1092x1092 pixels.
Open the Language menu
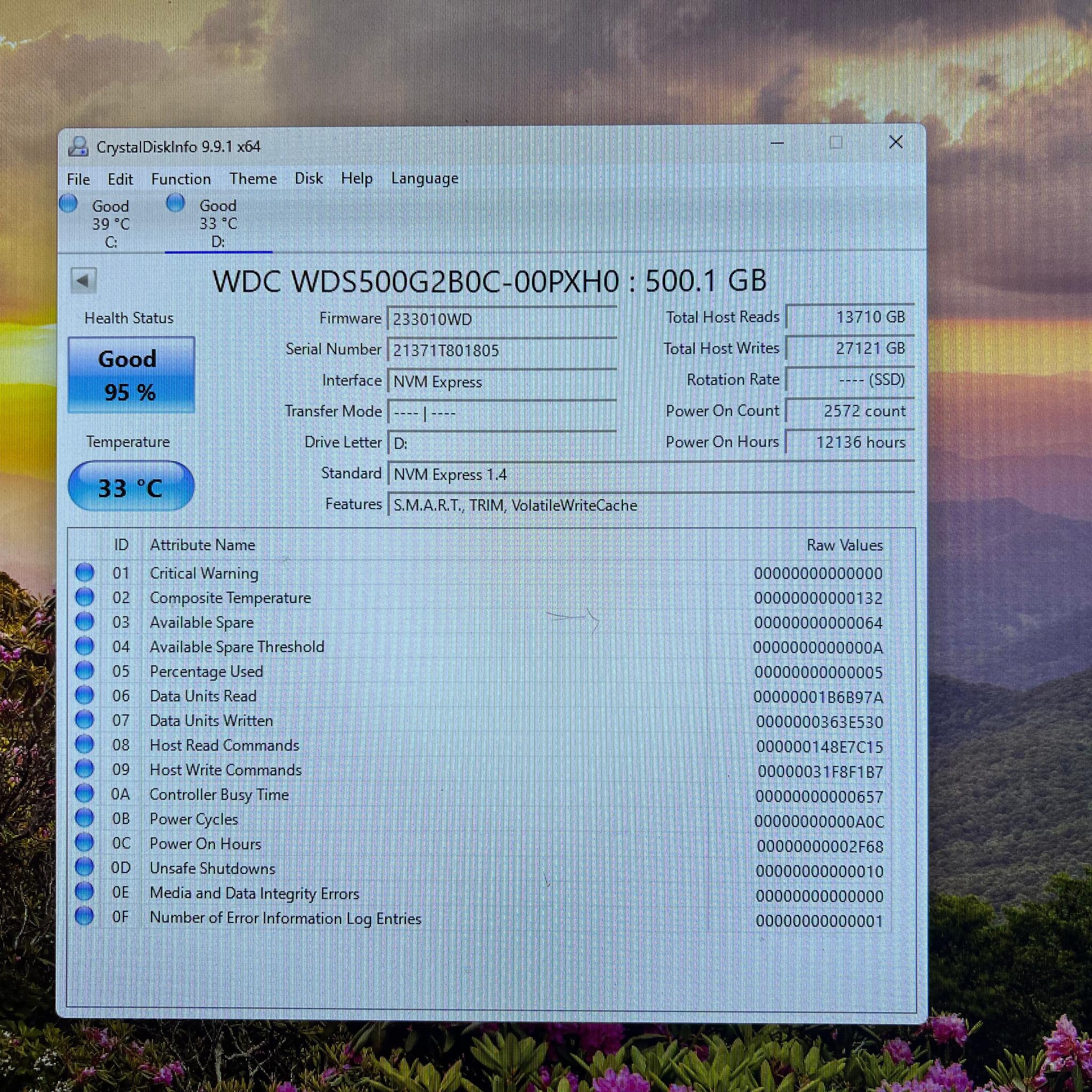coord(424,179)
